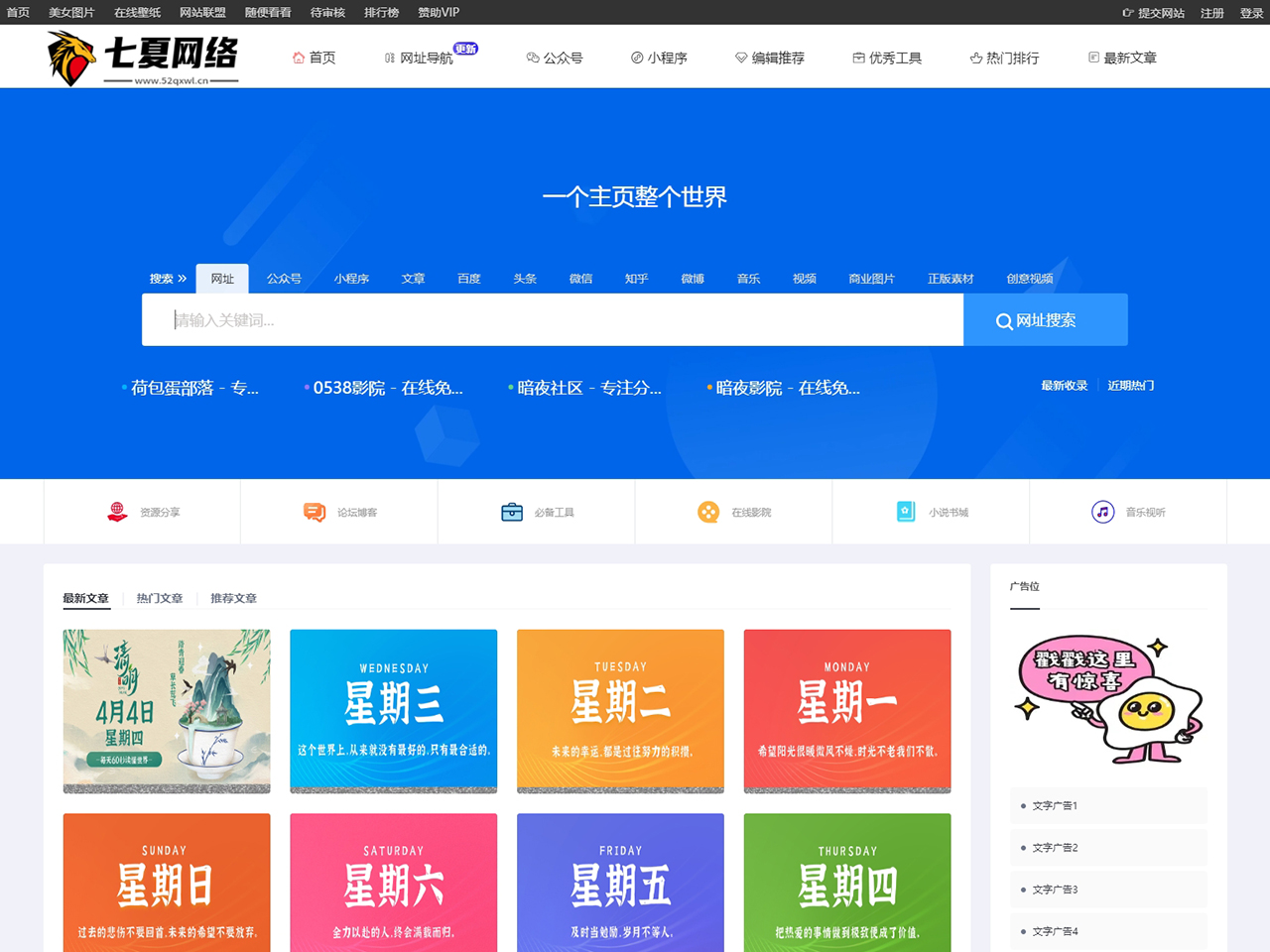Image resolution: width=1270 pixels, height=952 pixels.
Task: Open the 小说书城 book icon
Action: click(x=906, y=512)
